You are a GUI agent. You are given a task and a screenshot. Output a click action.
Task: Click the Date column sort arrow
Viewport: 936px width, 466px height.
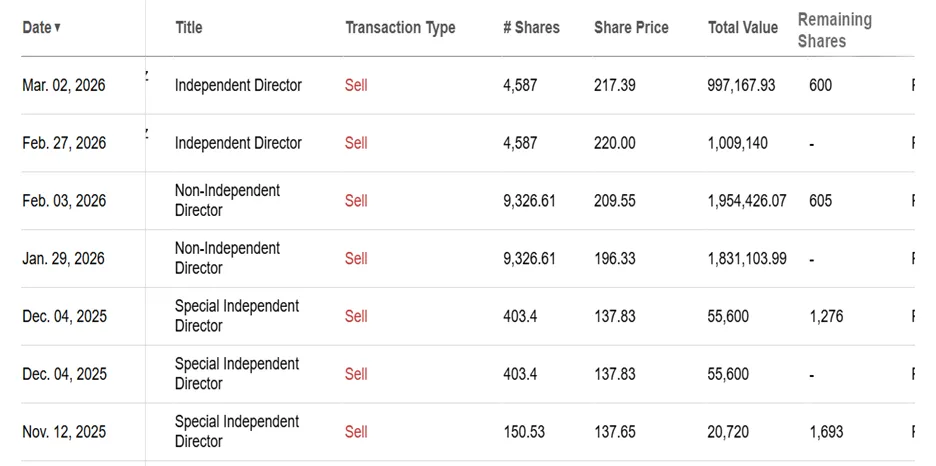pos(58,28)
